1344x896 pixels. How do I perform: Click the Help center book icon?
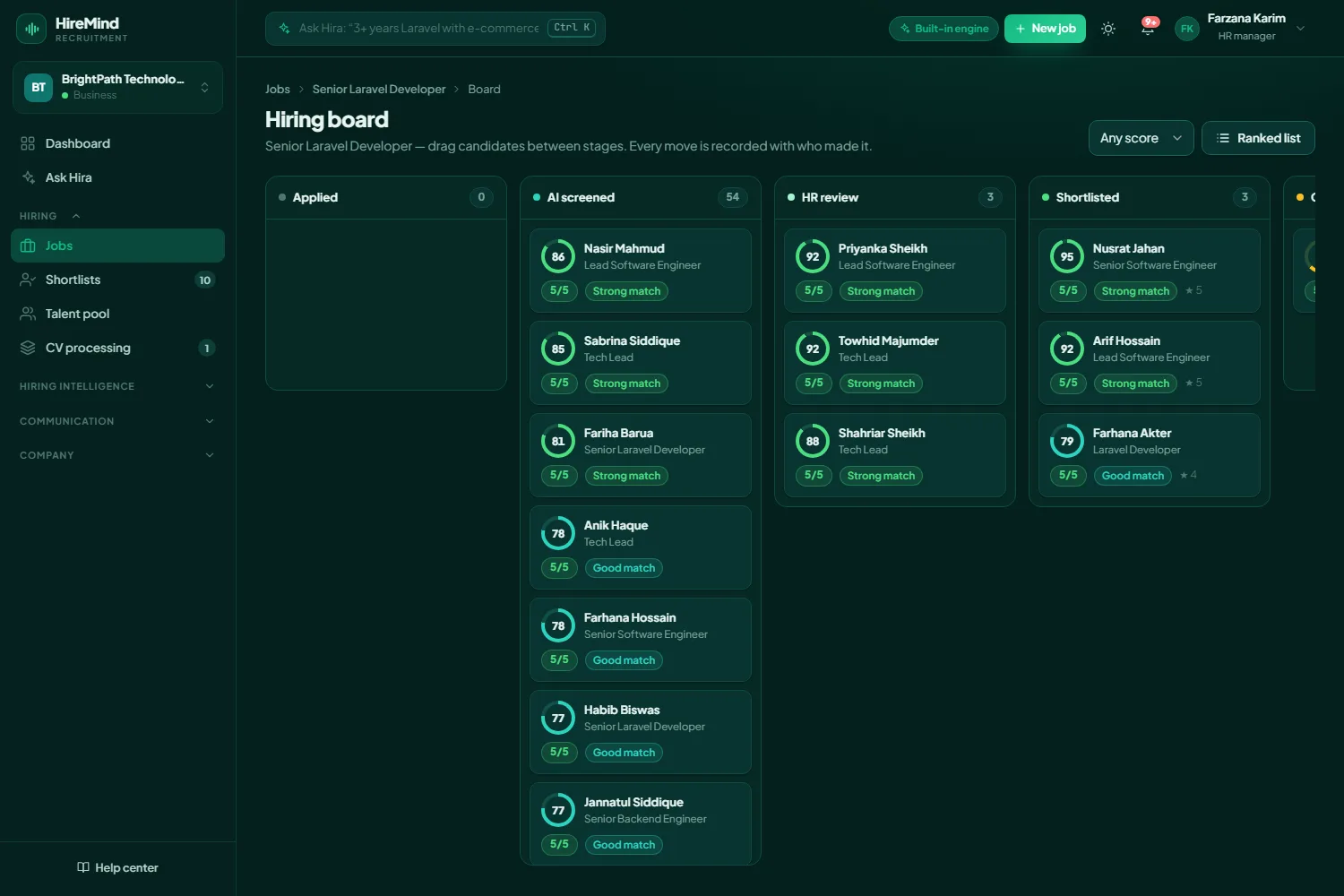click(83, 867)
